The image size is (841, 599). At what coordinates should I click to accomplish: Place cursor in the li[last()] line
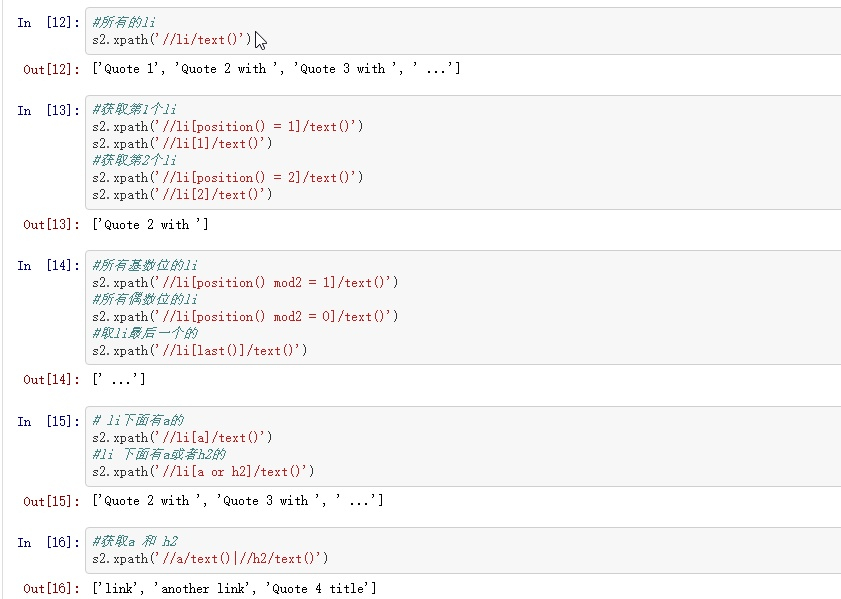point(199,350)
